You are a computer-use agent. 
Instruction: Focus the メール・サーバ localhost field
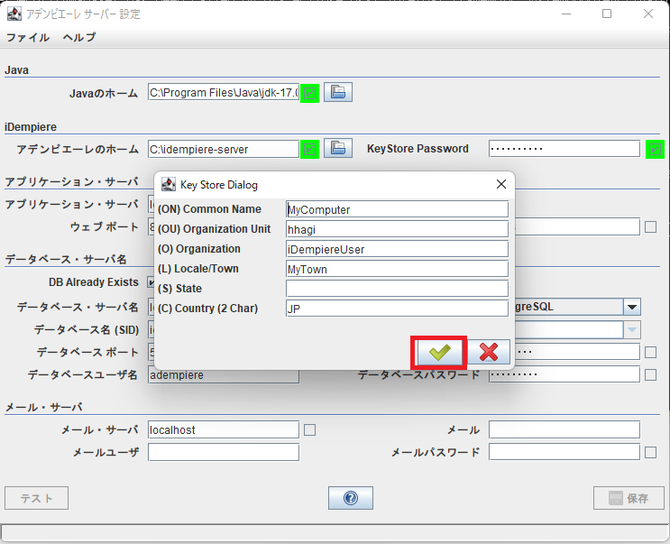click(223, 430)
